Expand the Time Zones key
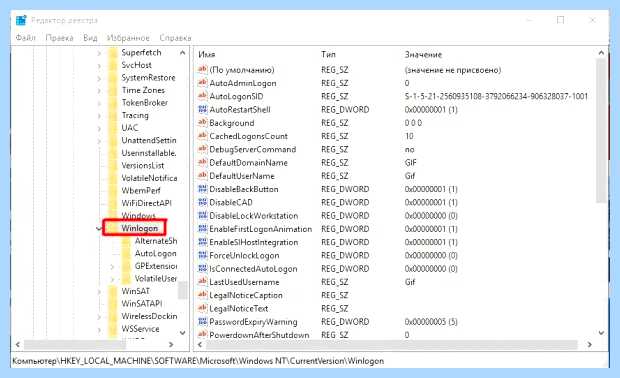Screen dimensions: 620x378 tap(99, 91)
